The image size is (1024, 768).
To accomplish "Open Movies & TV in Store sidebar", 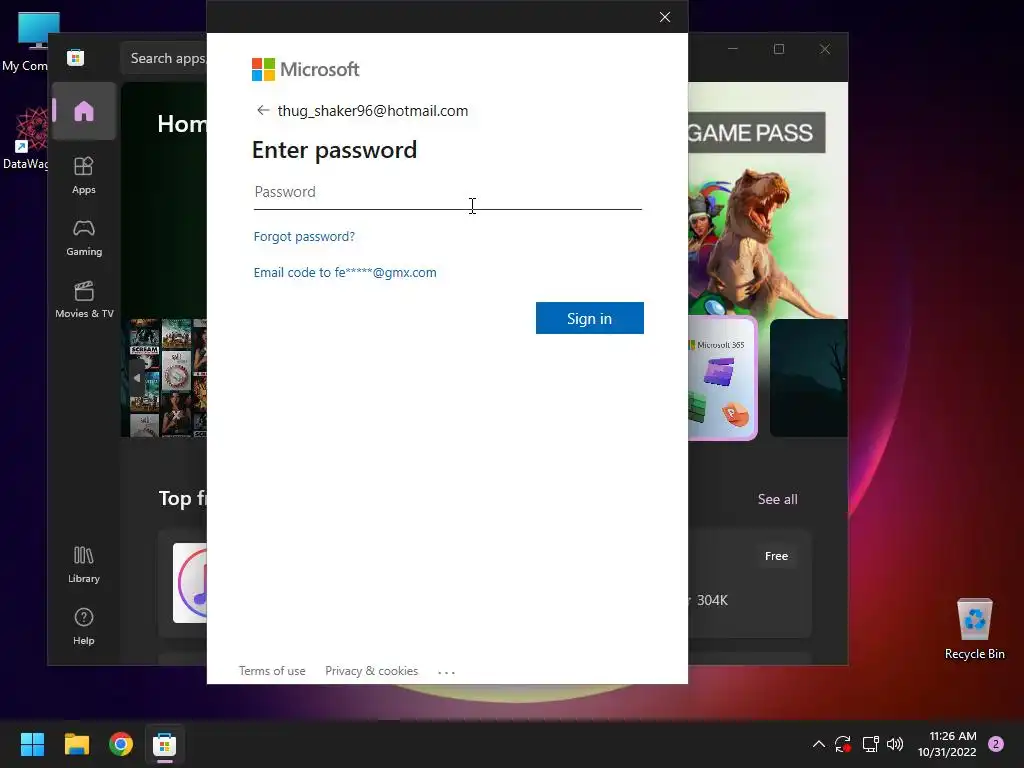I will pyautogui.click(x=84, y=300).
